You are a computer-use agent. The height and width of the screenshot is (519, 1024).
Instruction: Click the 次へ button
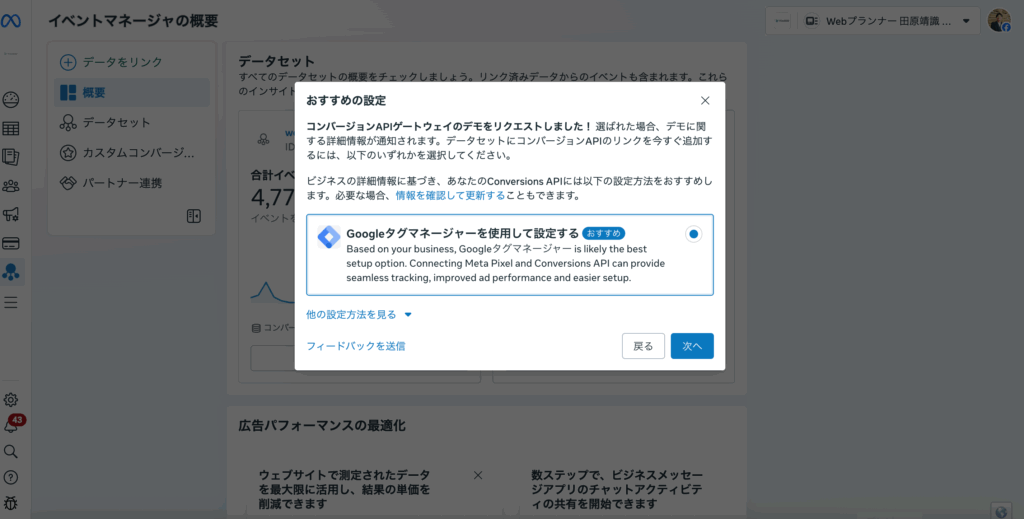pyautogui.click(x=692, y=346)
